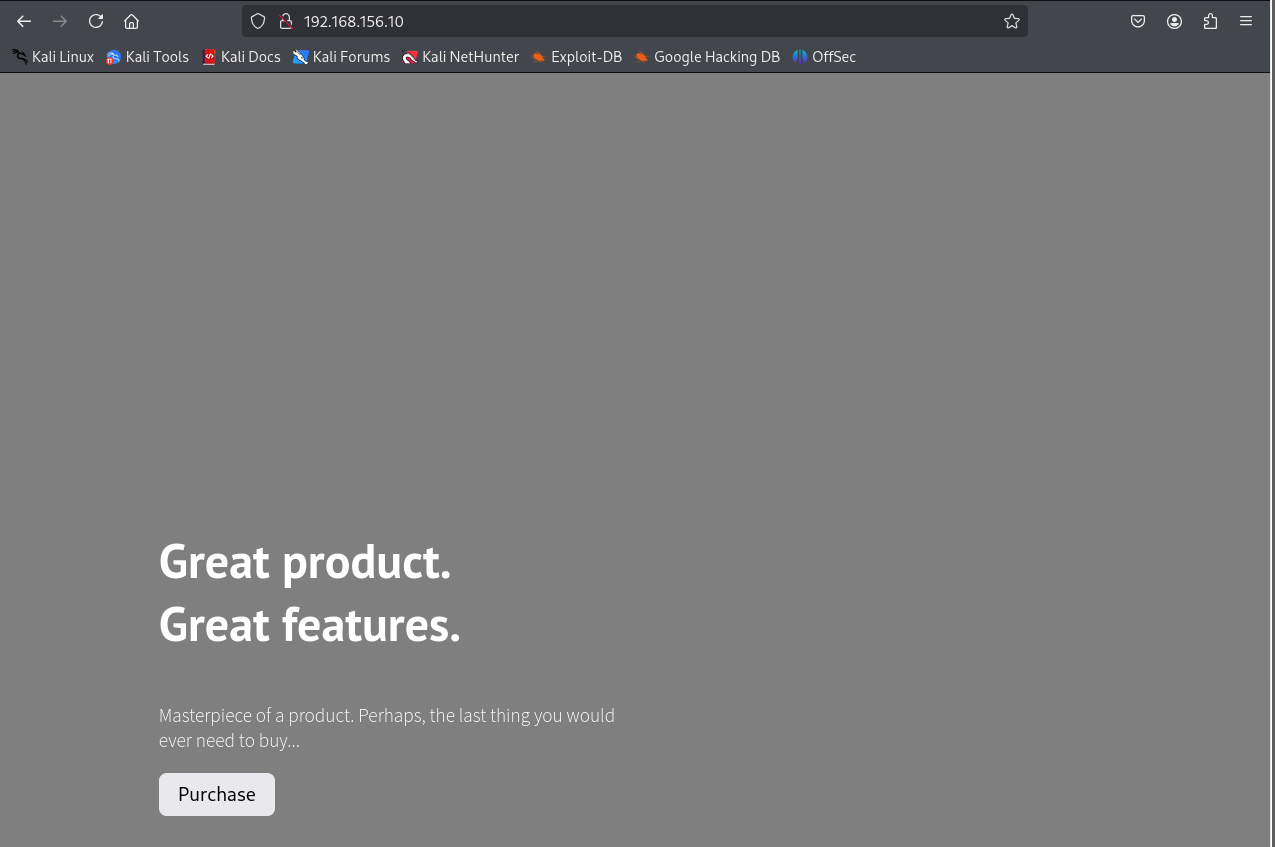The image size is (1275, 847).
Task: Click the insecure connection lock icon
Action: pos(285,21)
